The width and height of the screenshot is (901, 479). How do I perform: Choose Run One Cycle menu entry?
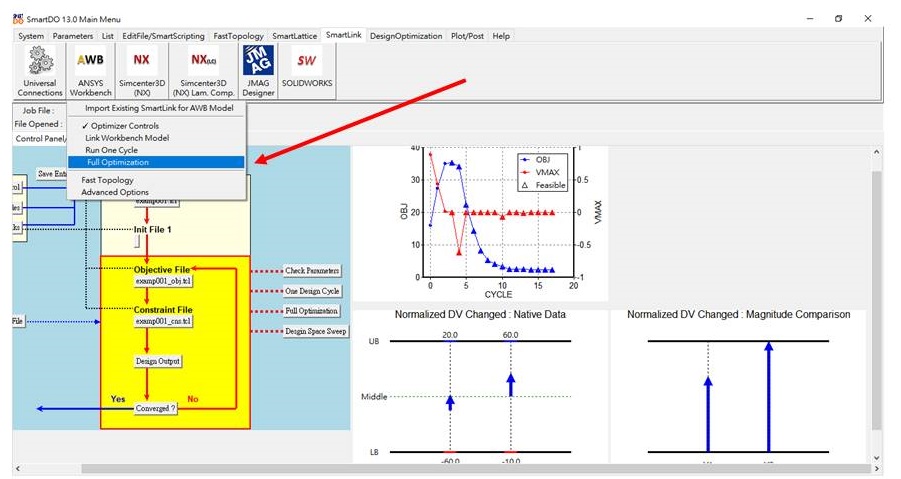tap(111, 150)
